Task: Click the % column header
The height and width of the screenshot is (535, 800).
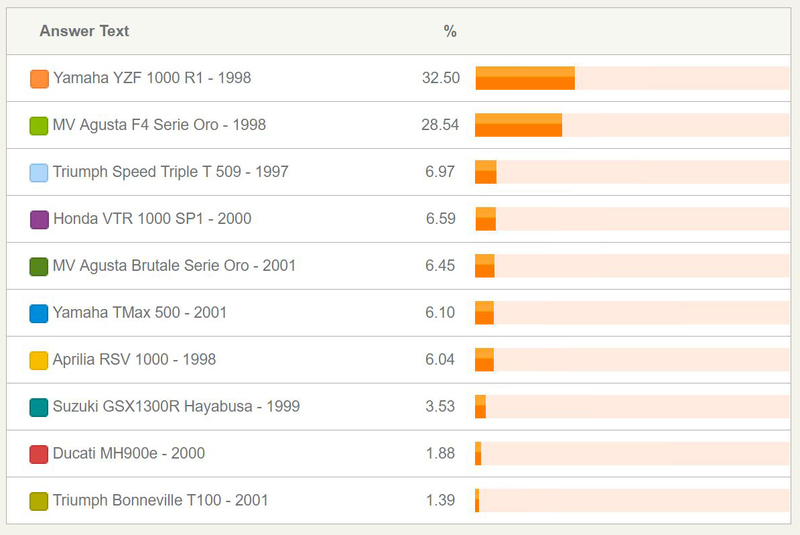Action: [450, 31]
